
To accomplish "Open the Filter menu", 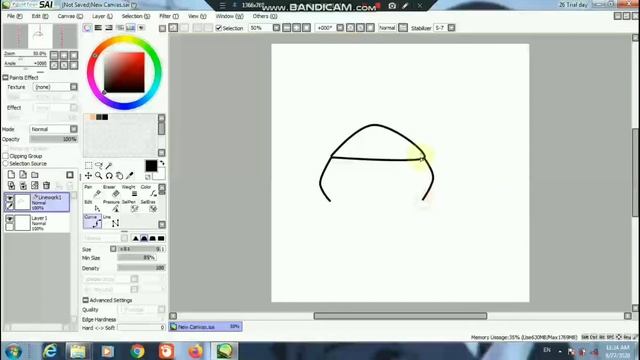I will (x=169, y=16).
